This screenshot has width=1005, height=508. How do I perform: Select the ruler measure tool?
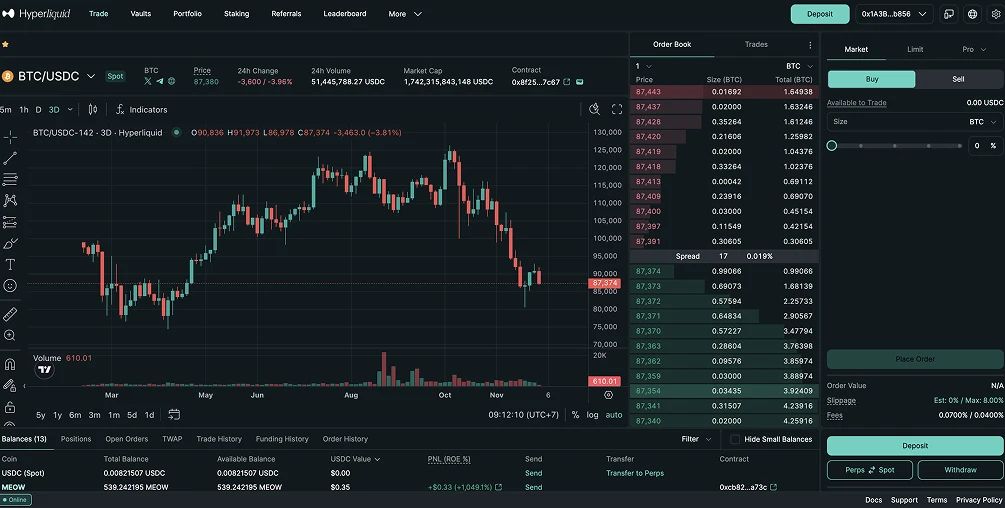(10, 314)
